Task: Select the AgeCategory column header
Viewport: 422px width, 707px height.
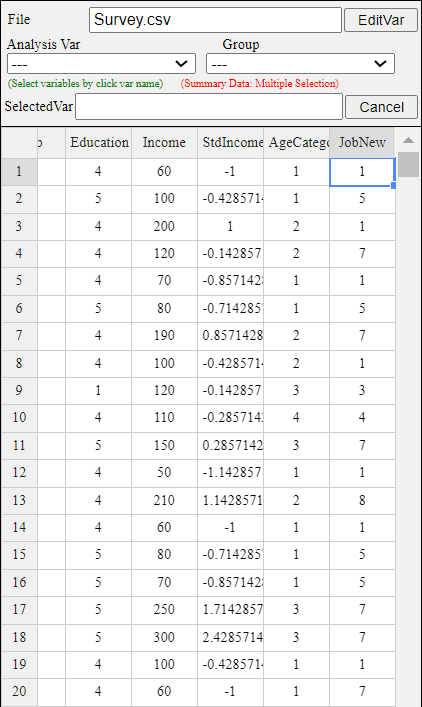Action: (297, 143)
